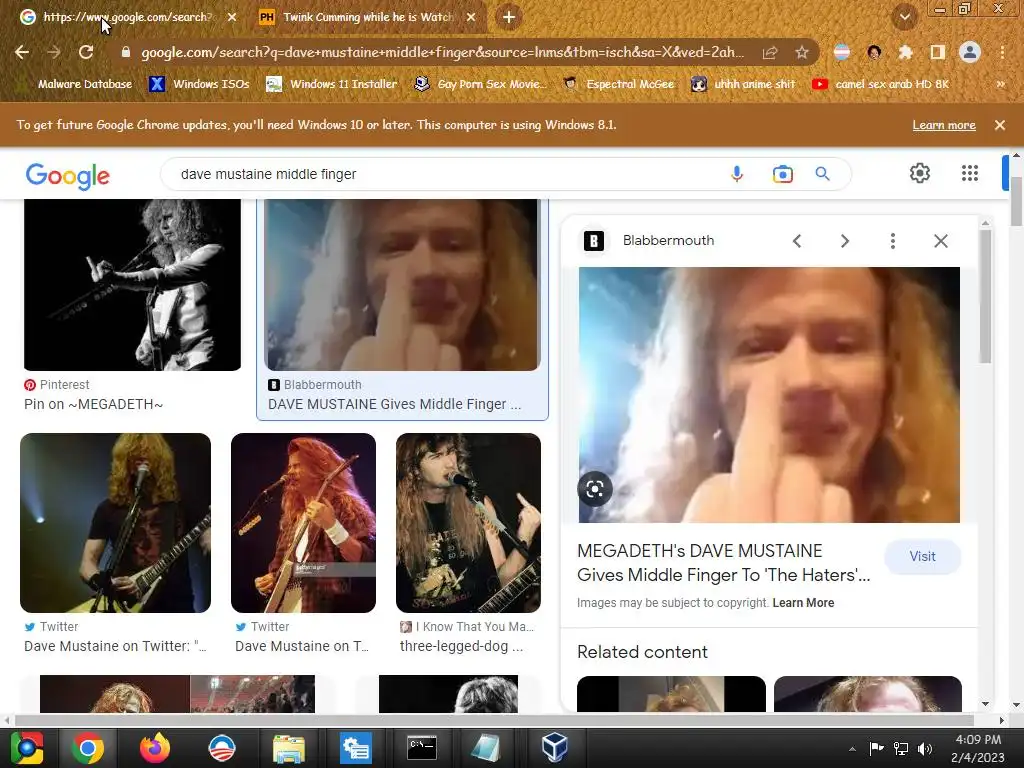Open the Google apps grid

[x=970, y=173]
